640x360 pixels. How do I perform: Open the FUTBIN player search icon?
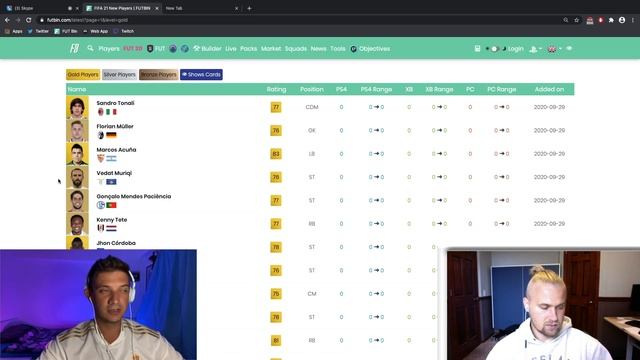tap(90, 48)
